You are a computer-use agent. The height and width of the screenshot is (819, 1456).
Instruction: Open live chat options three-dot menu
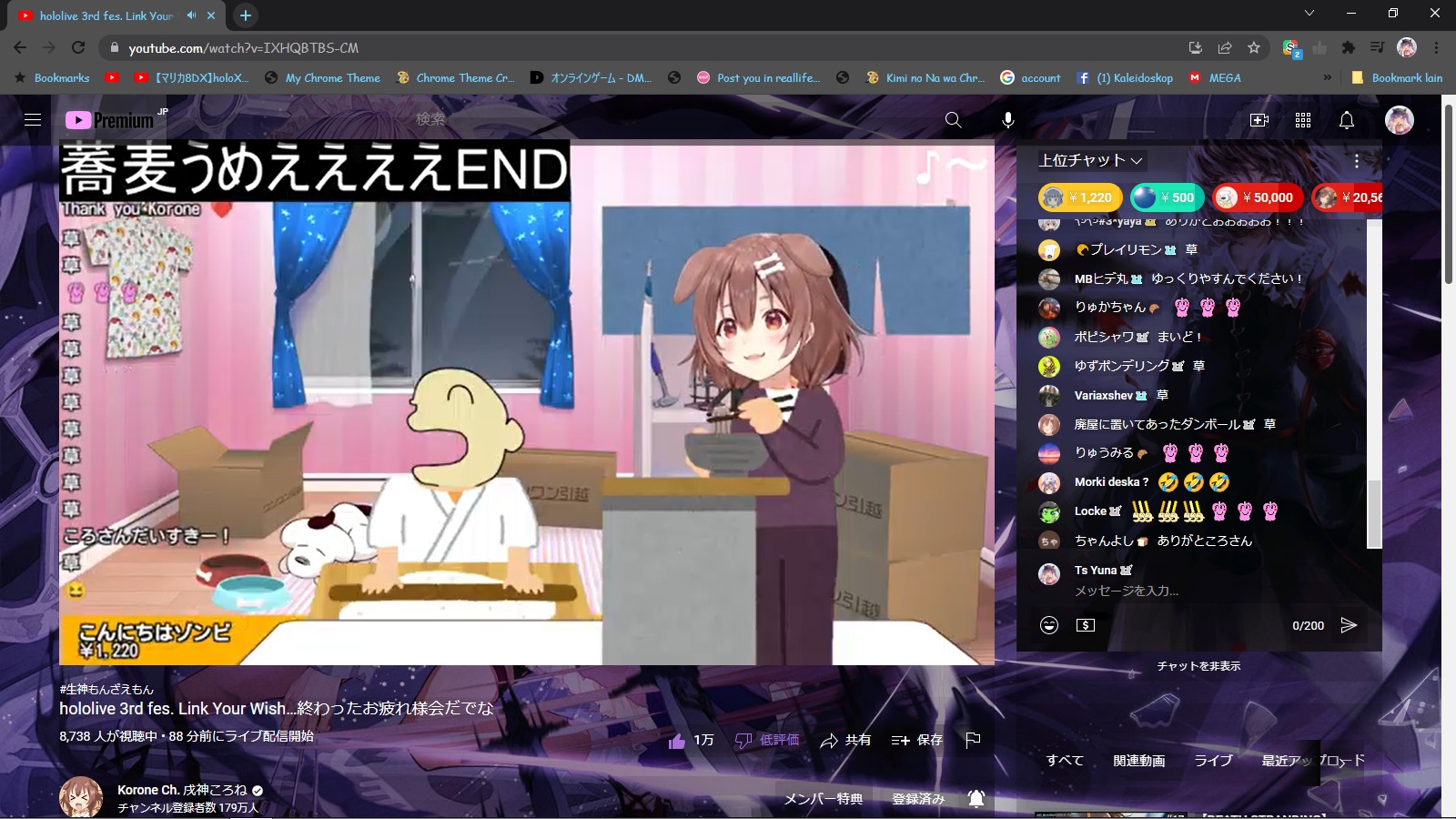(1357, 161)
